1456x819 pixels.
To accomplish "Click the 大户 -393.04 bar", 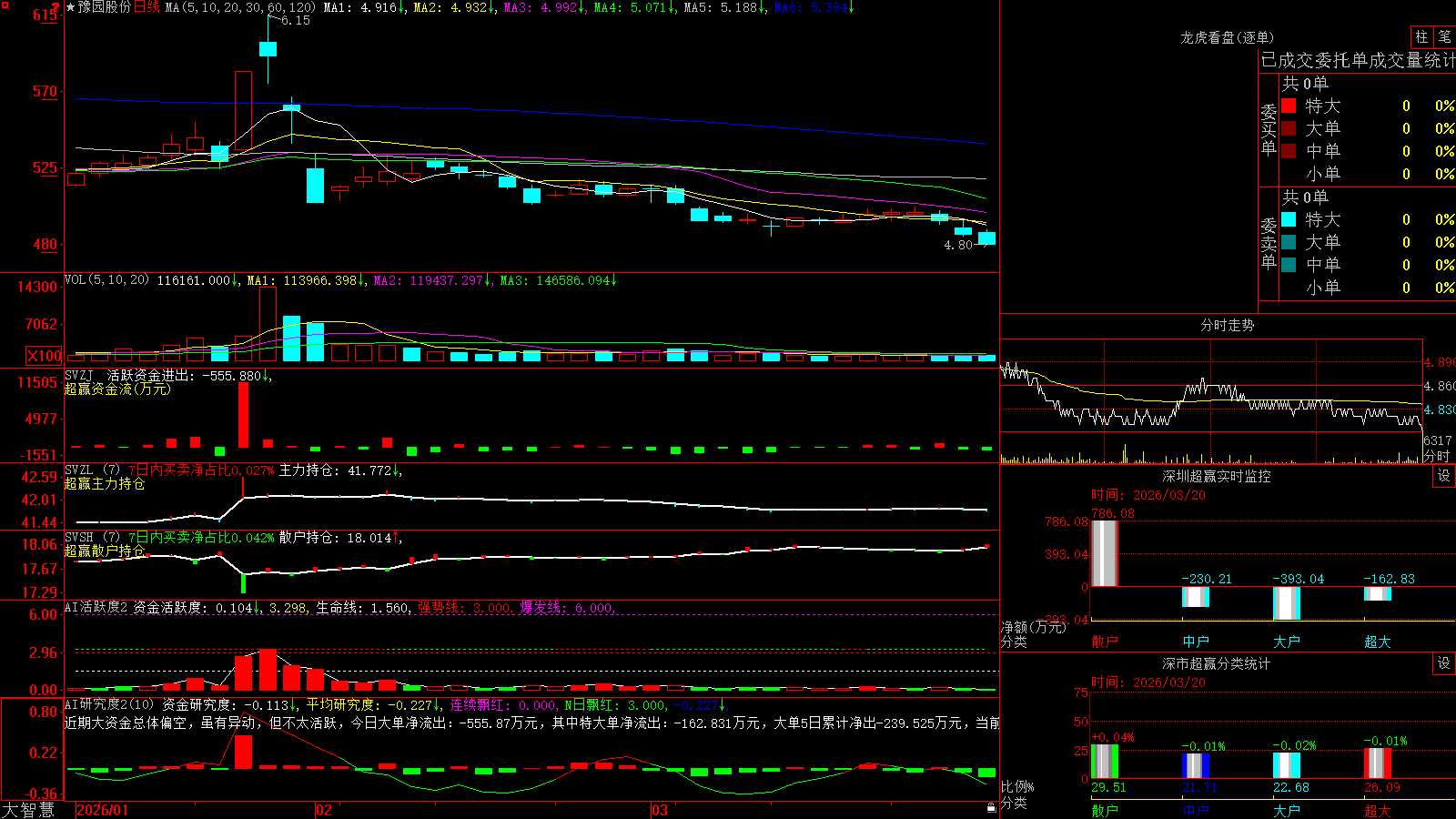I will coord(1287,603).
